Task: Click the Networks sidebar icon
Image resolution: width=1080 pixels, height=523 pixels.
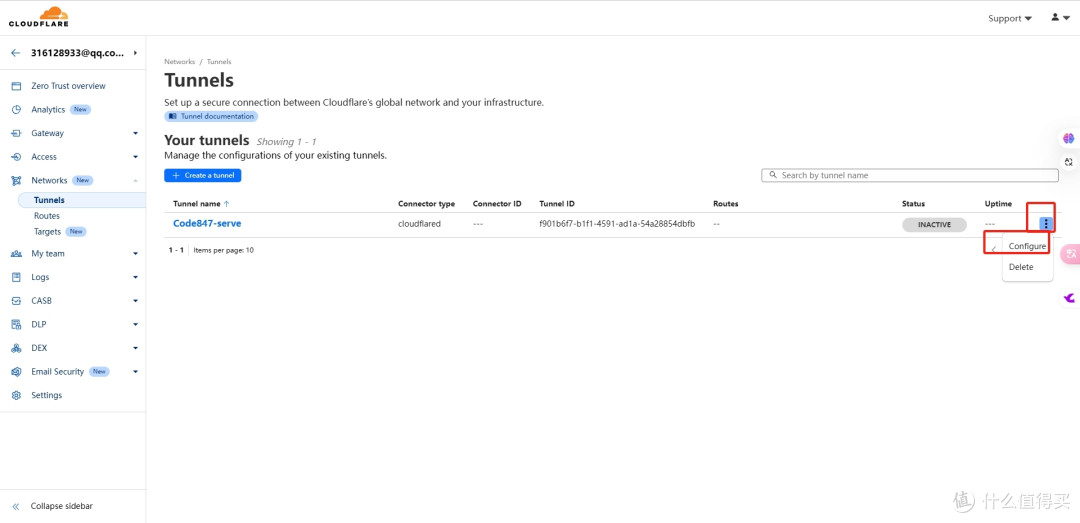Action: click(x=17, y=181)
